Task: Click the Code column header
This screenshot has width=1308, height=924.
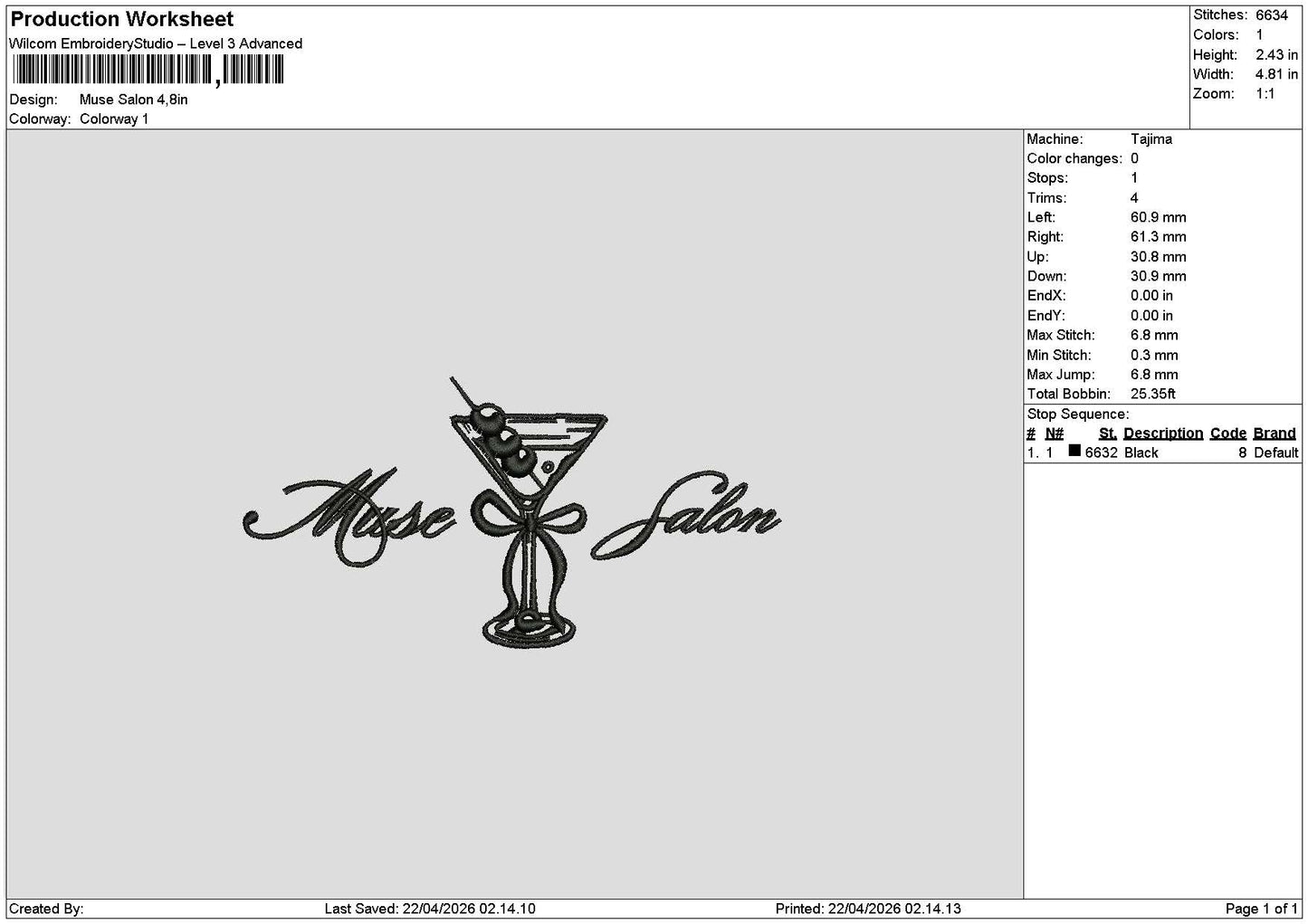Action: coord(1228,433)
